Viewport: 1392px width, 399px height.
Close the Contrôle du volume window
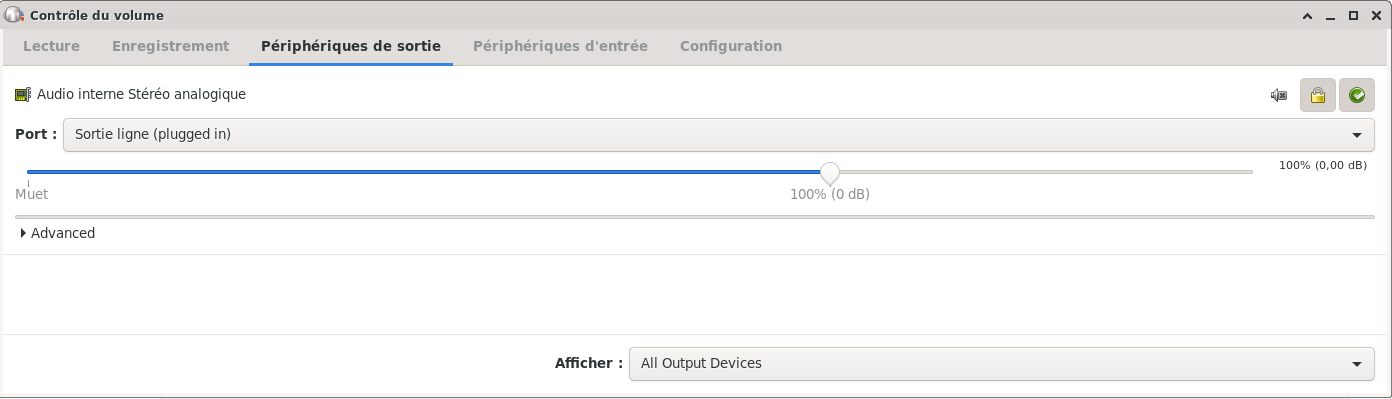(x=1376, y=16)
